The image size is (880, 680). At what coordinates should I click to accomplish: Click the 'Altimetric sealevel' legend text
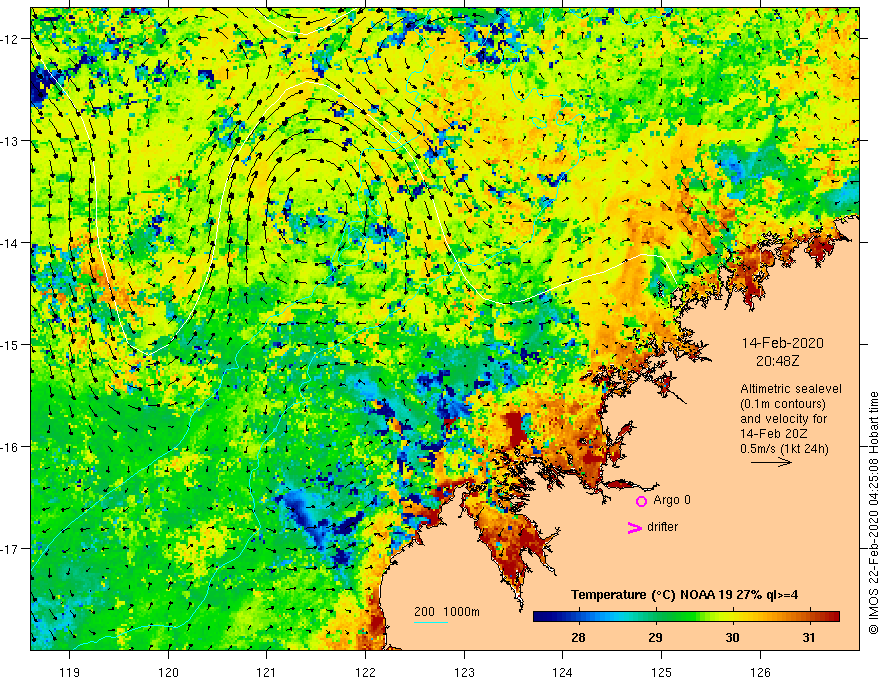[x=791, y=389]
